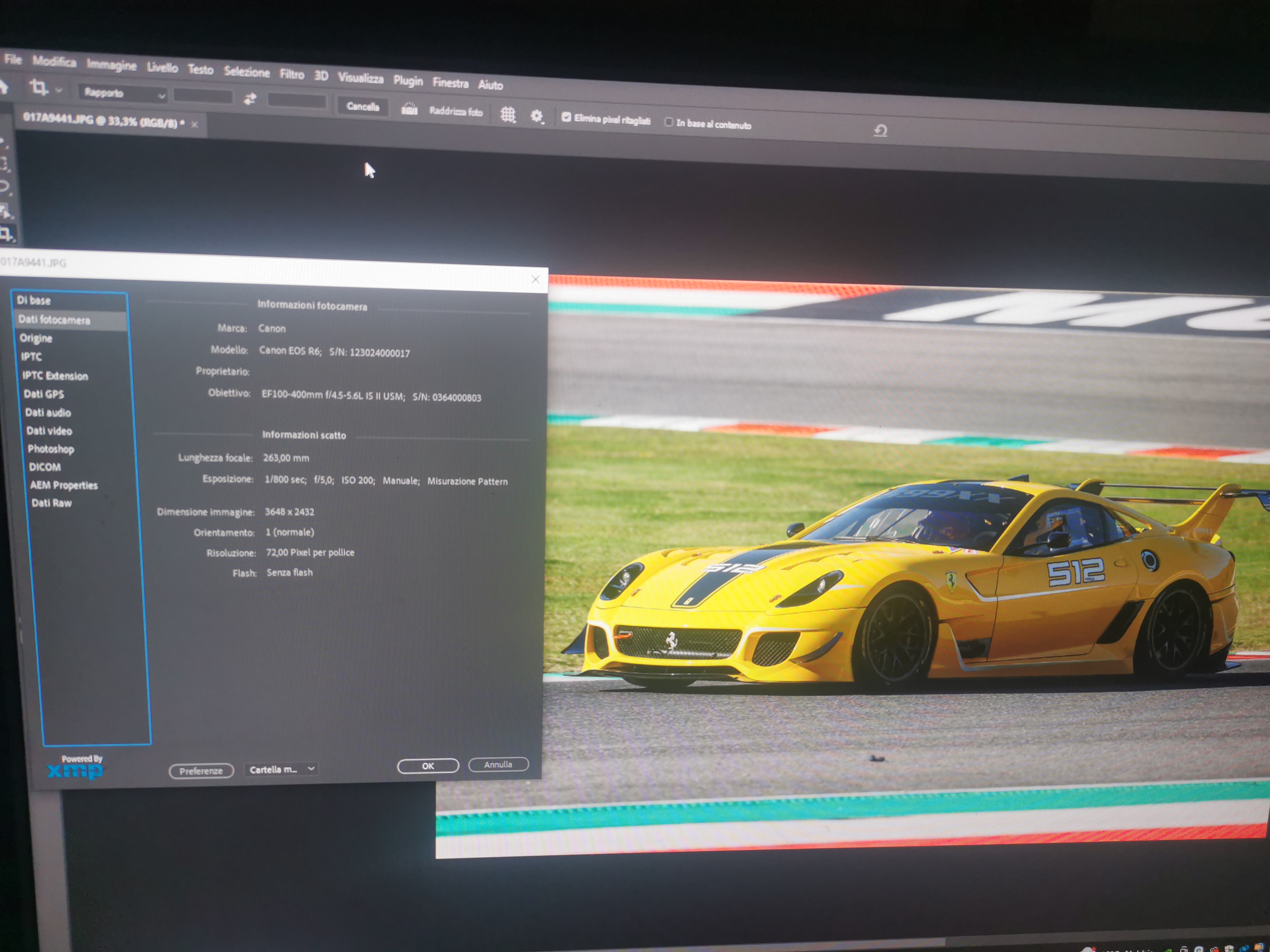Click the Annulla button
This screenshot has width=1270, height=952.
coord(498,764)
